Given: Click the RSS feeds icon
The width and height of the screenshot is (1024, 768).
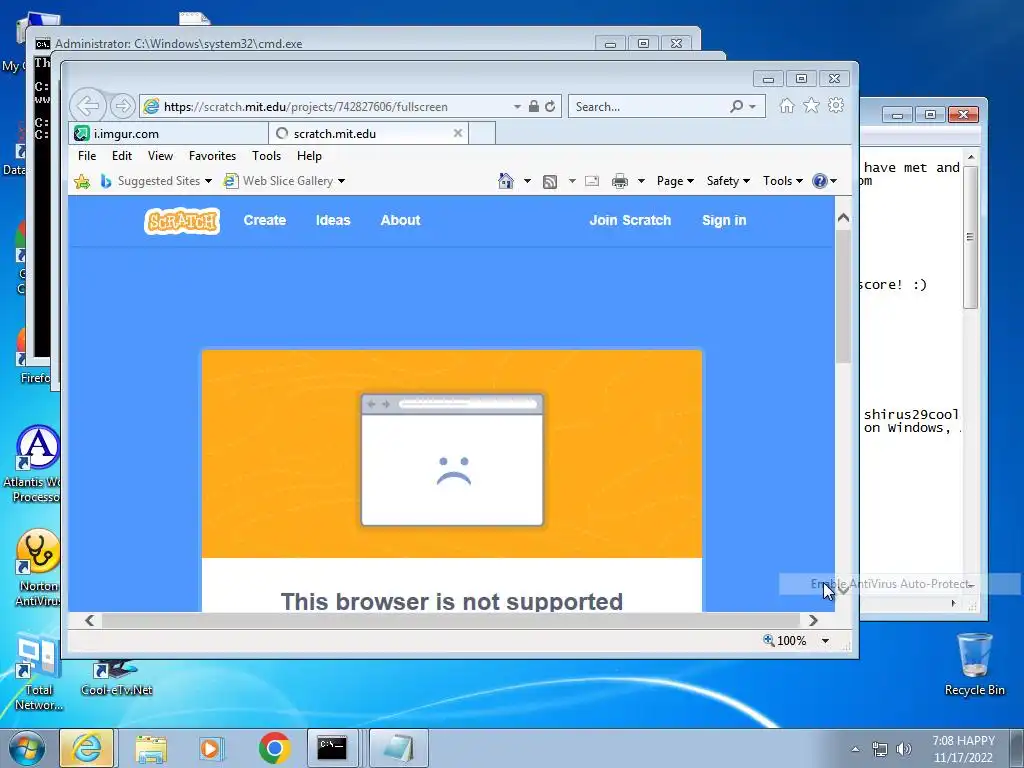Looking at the screenshot, I should 550,182.
